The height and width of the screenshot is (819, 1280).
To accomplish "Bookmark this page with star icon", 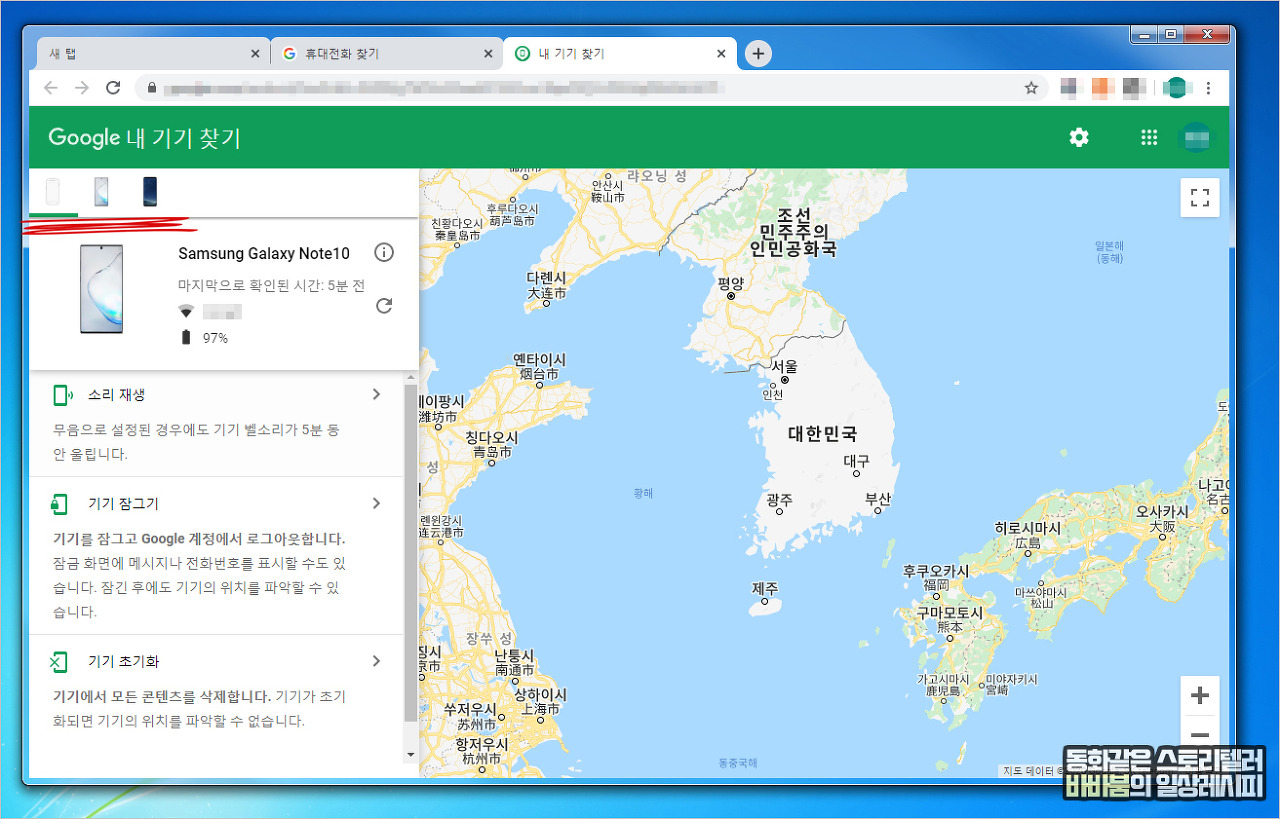I will (x=1031, y=88).
